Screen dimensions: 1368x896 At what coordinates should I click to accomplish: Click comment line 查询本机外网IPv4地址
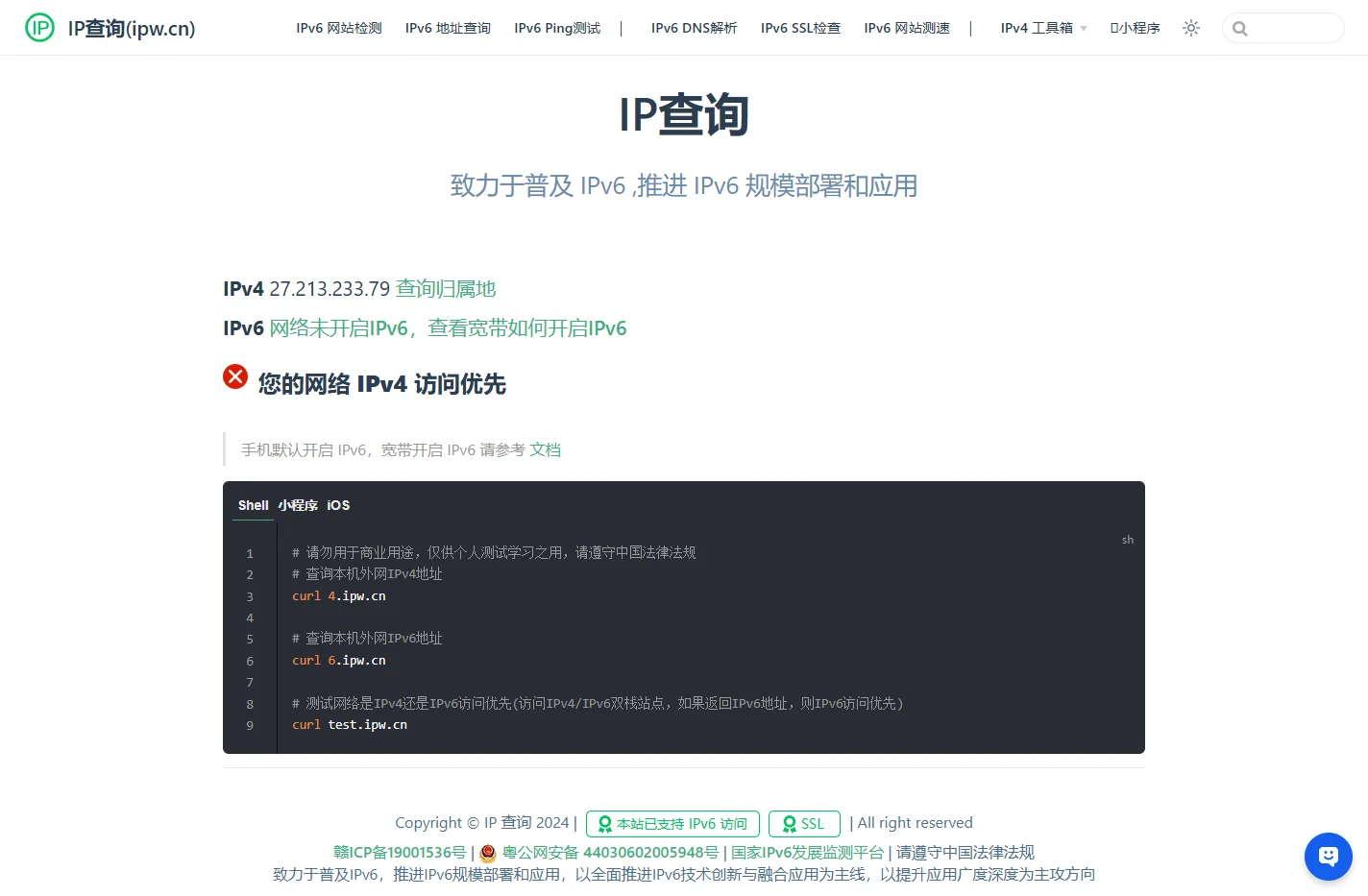pyautogui.click(x=367, y=574)
